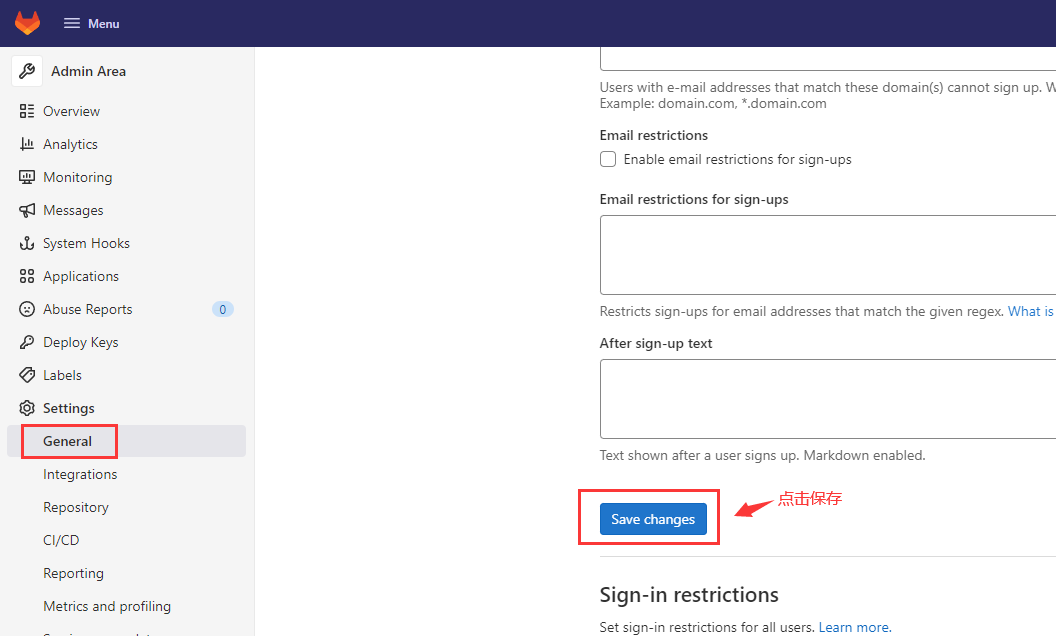Click the After sign-up text field
1056x636 pixels.
click(x=828, y=399)
